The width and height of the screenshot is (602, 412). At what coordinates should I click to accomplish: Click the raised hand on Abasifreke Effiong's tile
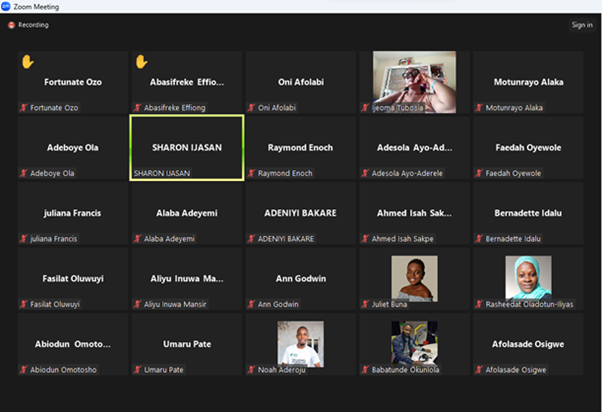click(x=141, y=62)
